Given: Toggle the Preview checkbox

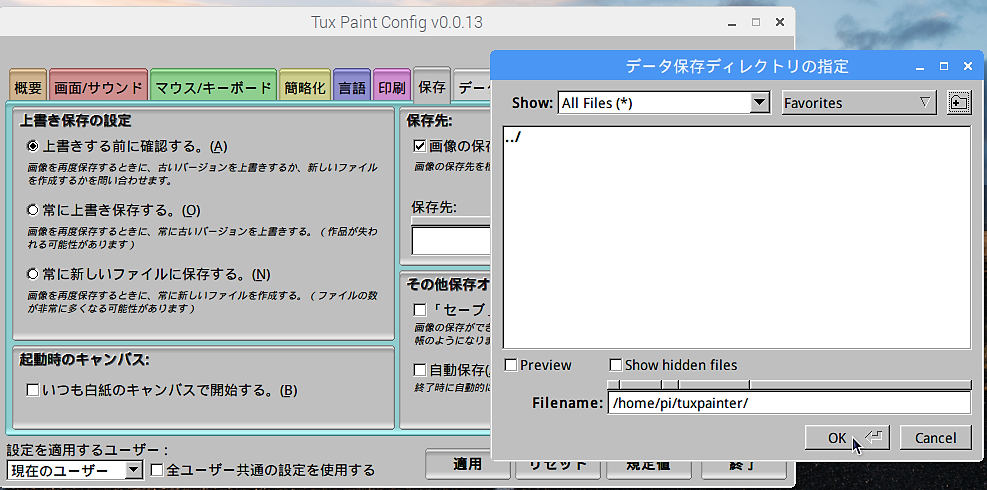Looking at the screenshot, I should coord(511,365).
